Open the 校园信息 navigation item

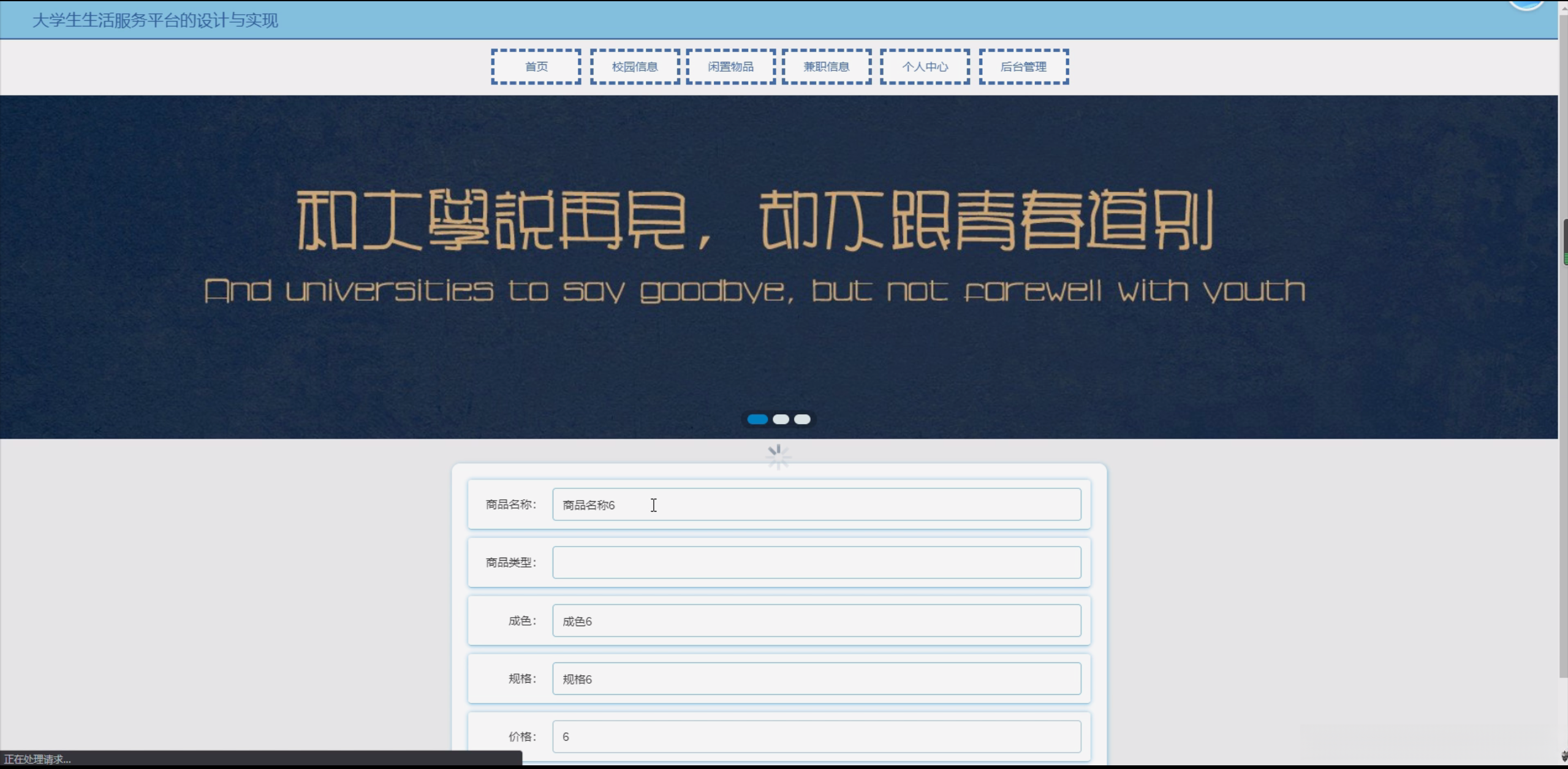coord(635,66)
